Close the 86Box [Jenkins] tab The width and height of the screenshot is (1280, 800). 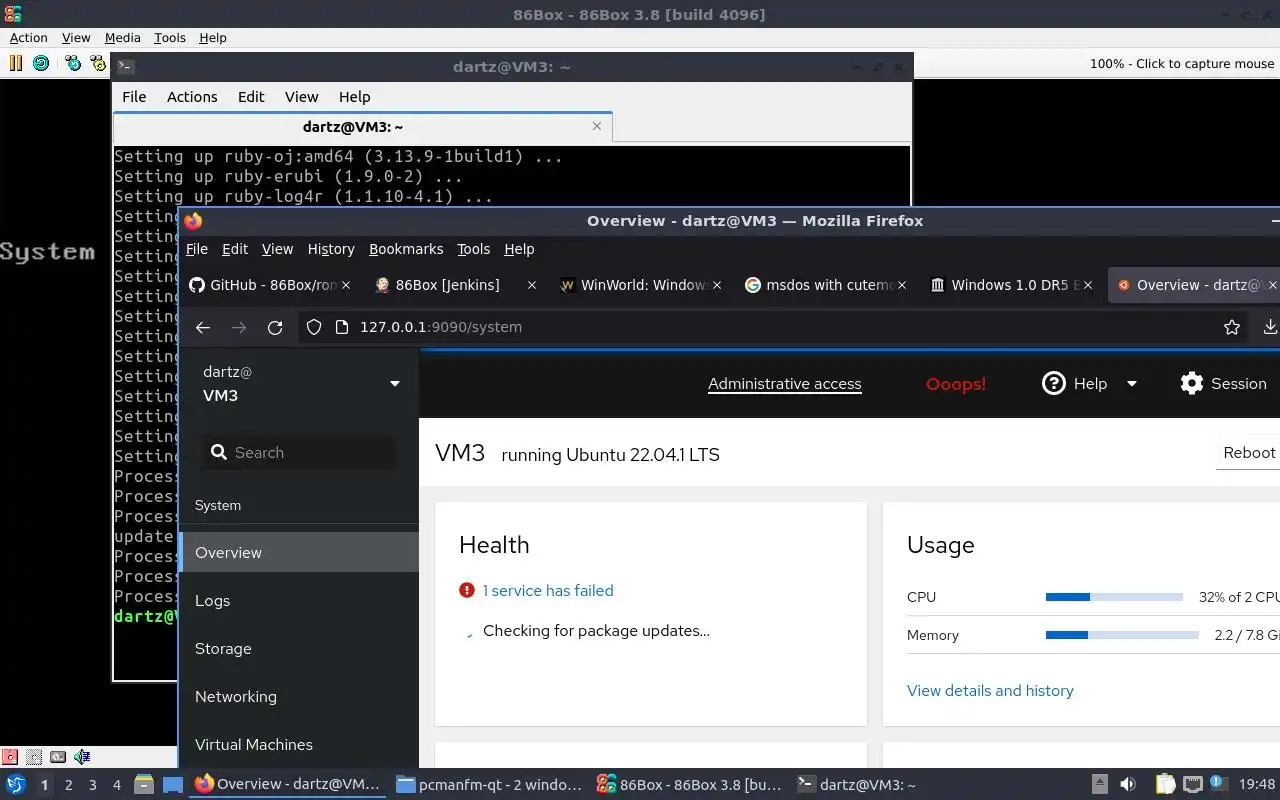(x=531, y=285)
